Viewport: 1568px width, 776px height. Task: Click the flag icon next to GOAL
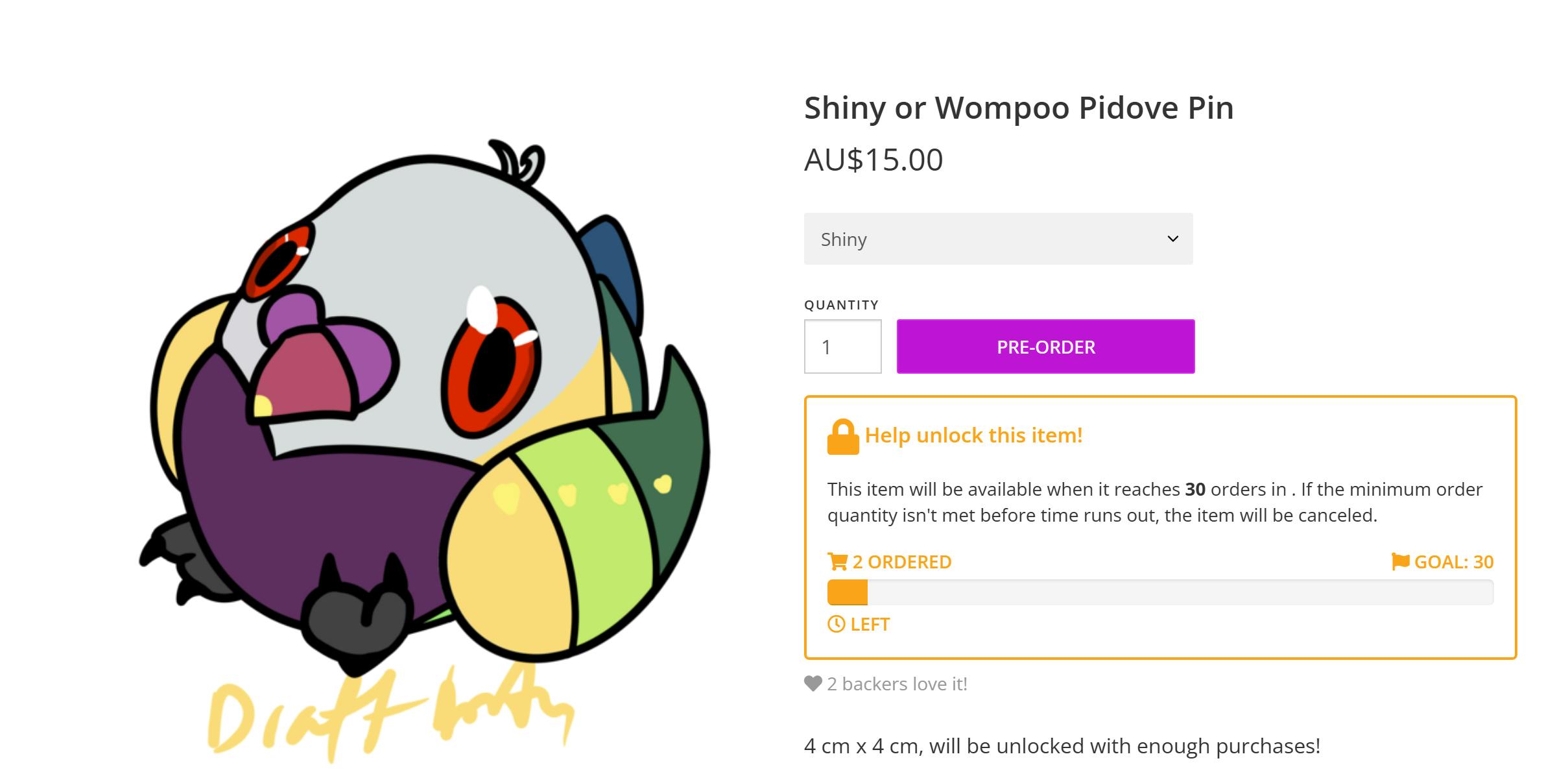click(x=1400, y=561)
